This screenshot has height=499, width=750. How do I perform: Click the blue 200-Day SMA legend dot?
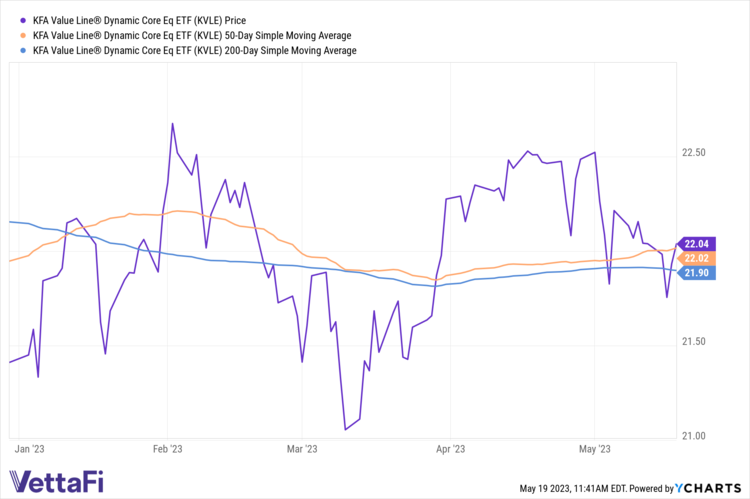[x=22, y=49]
